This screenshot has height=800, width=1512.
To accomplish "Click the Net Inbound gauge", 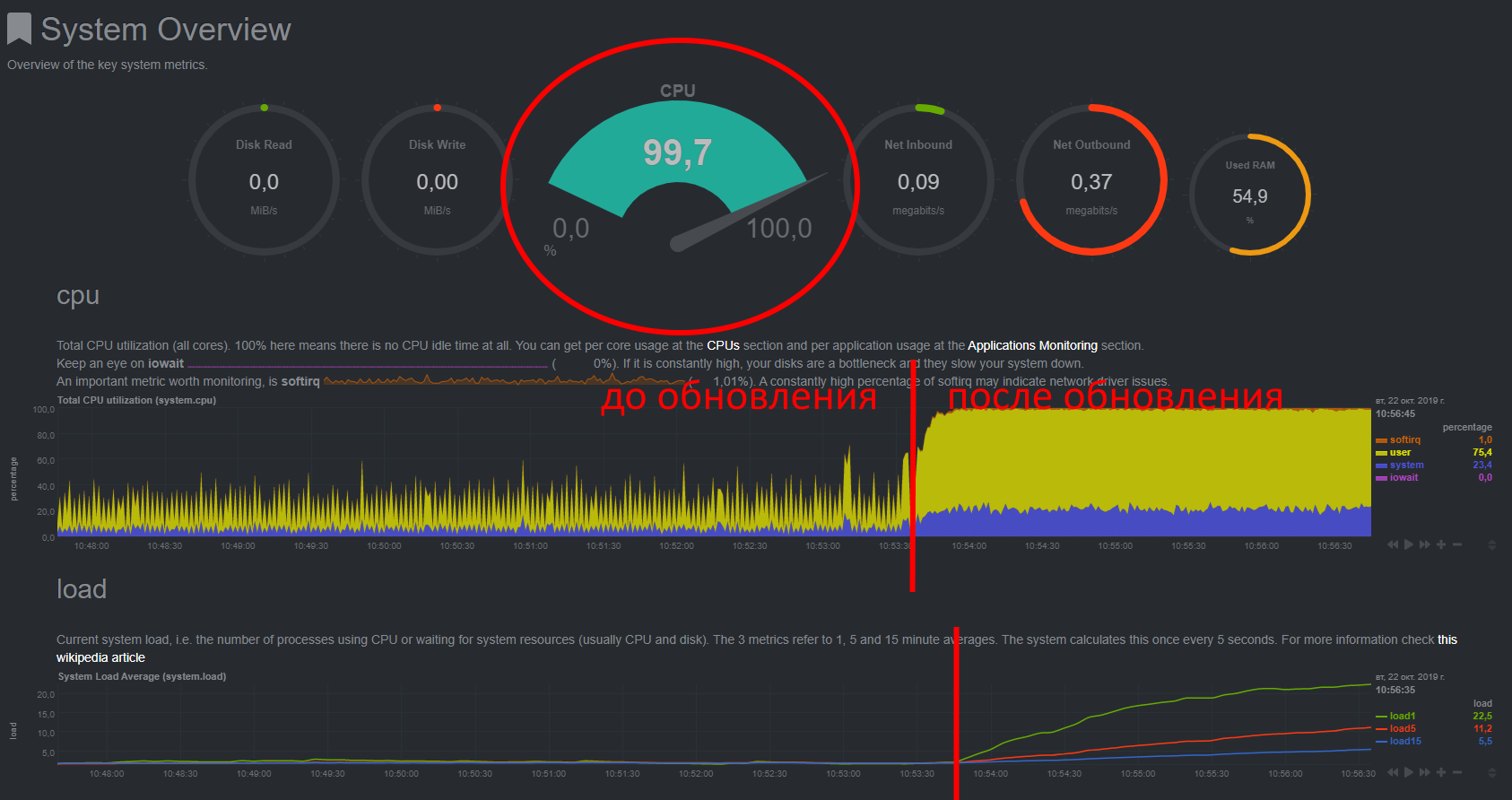I will [918, 179].
